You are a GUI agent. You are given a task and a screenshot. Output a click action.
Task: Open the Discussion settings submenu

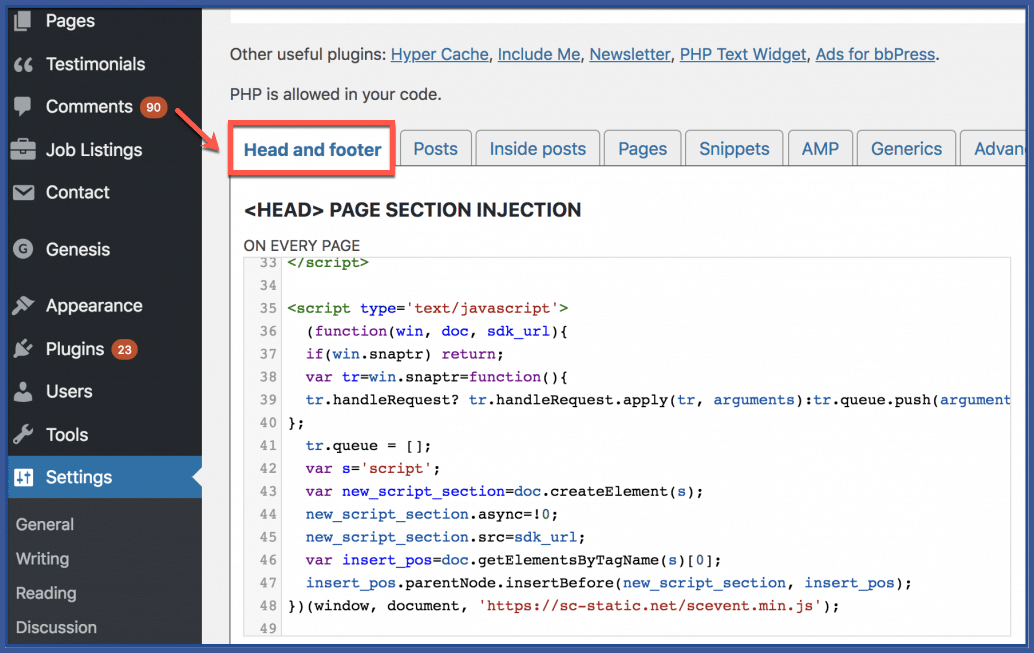[x=56, y=627]
